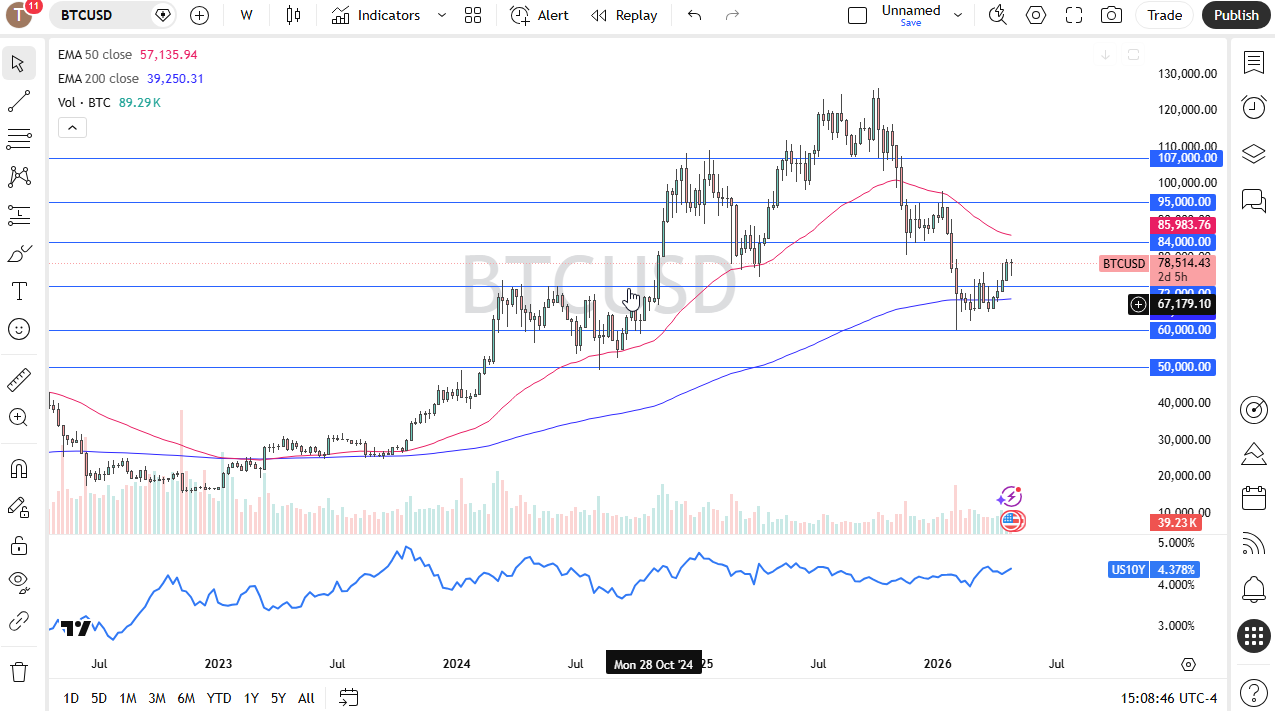1275x711 pixels.
Task: Open chart settings hexagon icon
Action: point(1036,15)
